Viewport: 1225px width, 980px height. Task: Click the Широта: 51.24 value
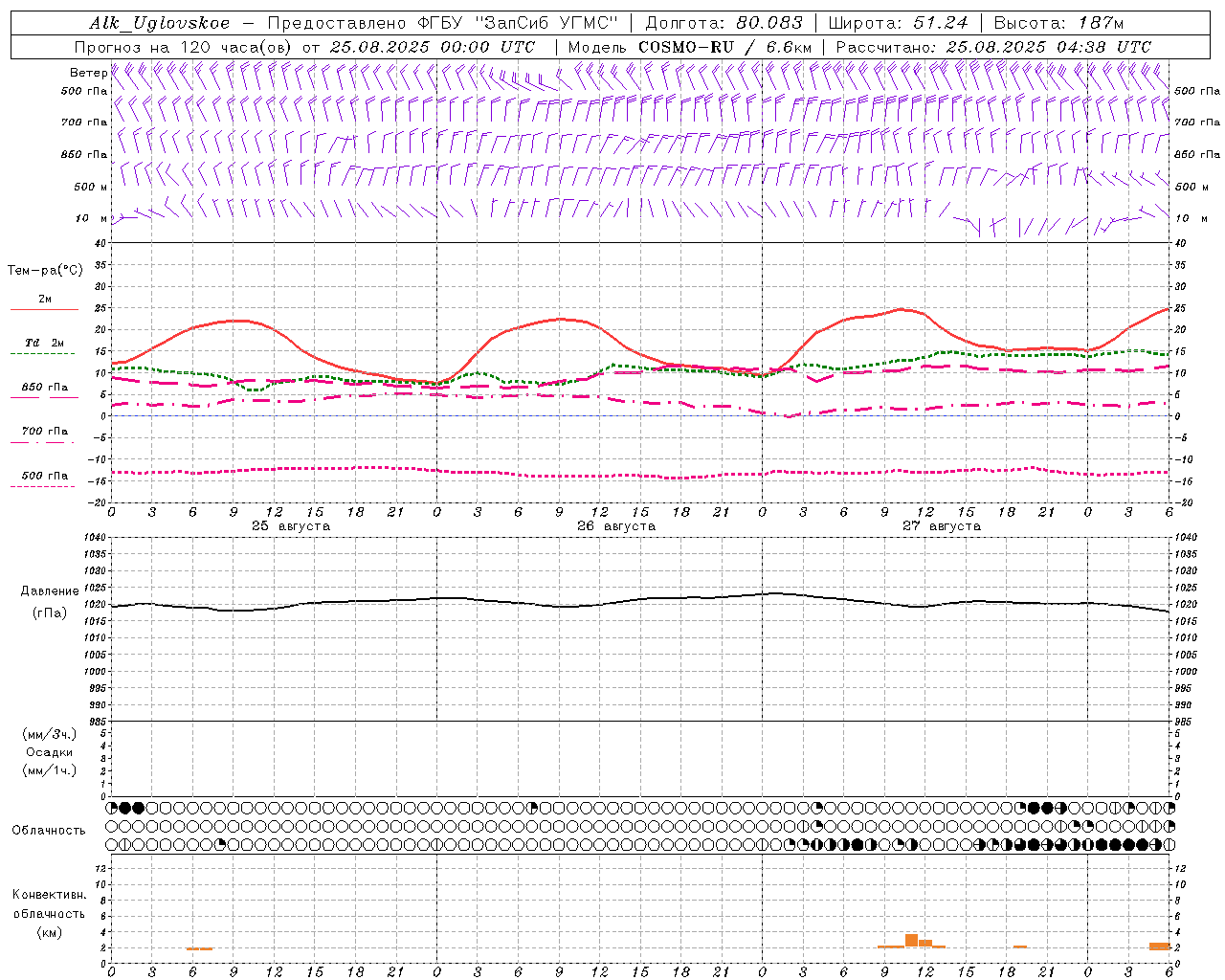tap(898, 23)
